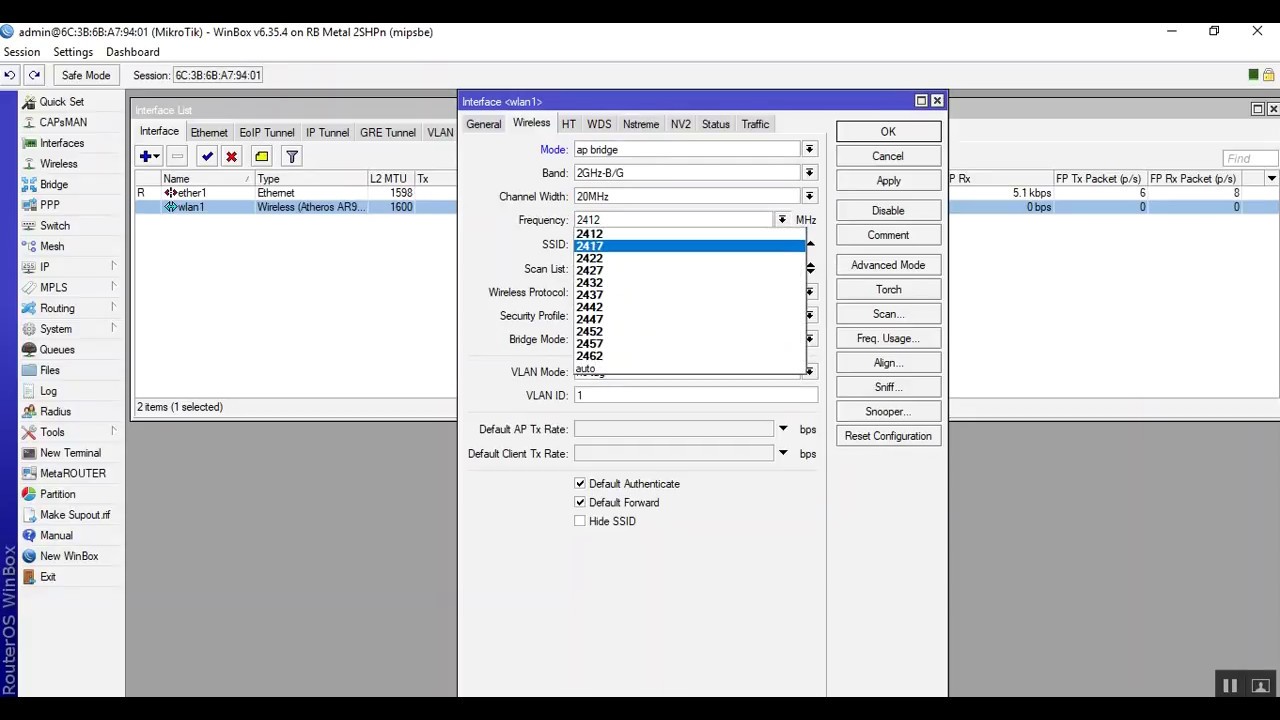Viewport: 1280px width, 720px height.
Task: Select frequency 2462 from list
Action: (x=689, y=356)
